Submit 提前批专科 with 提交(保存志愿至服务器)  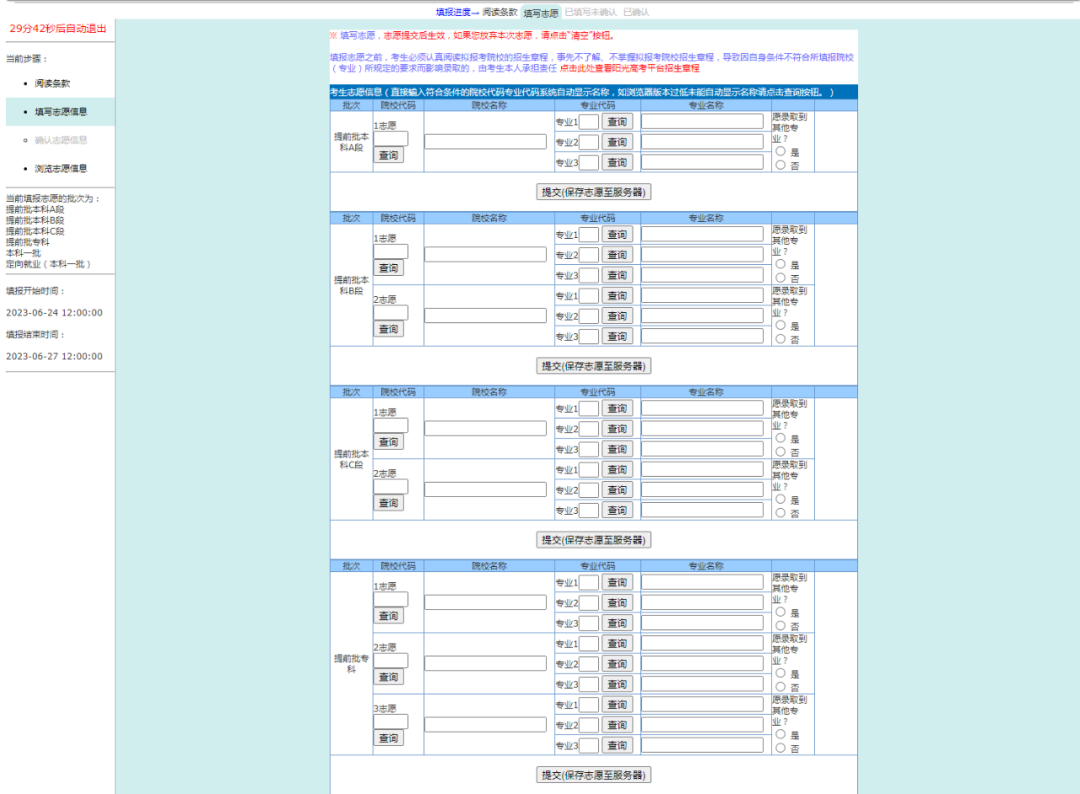tap(593, 775)
